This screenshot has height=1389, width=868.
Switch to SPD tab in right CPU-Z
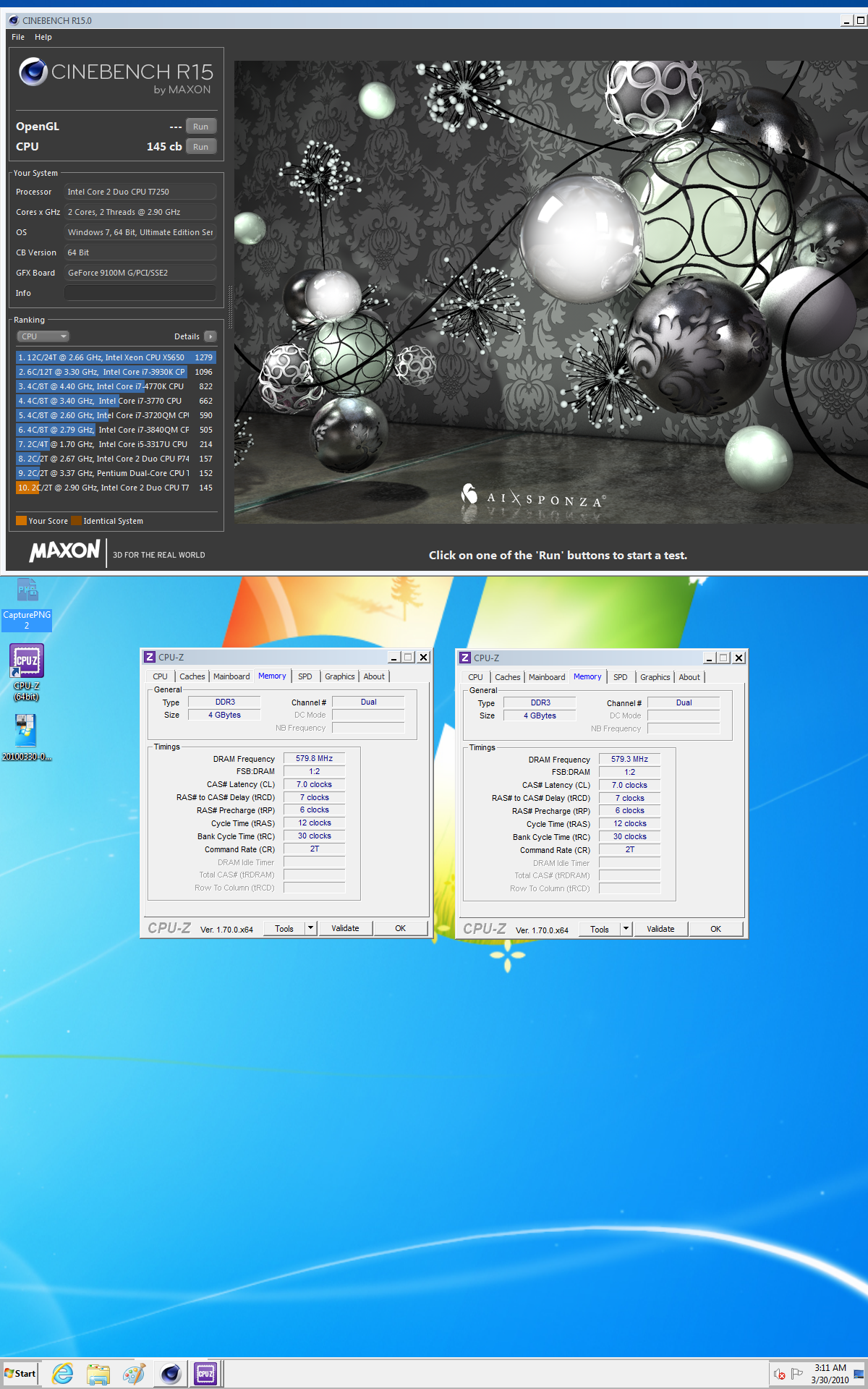pyautogui.click(x=621, y=677)
